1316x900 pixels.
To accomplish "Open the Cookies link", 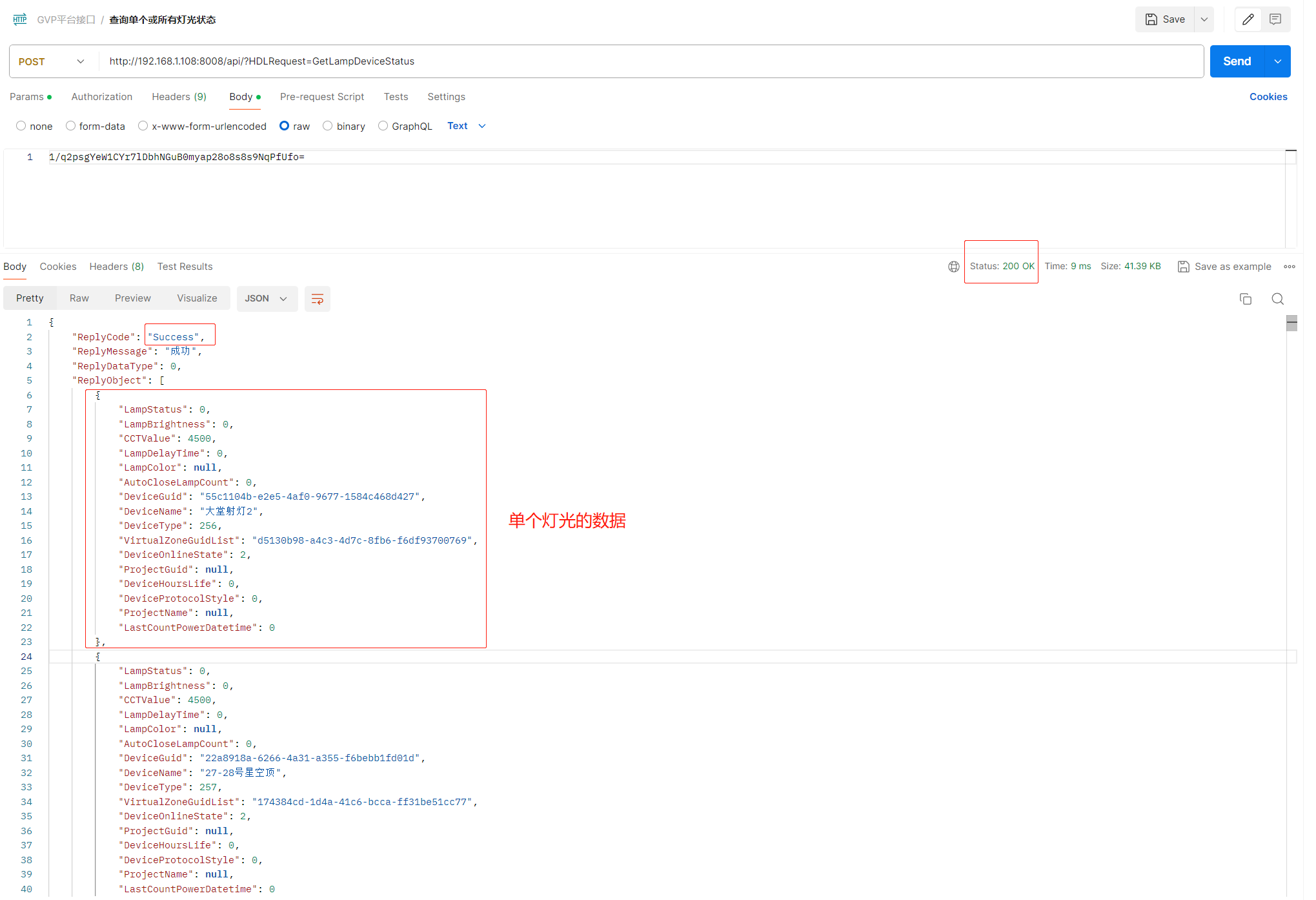I will tap(1268, 97).
